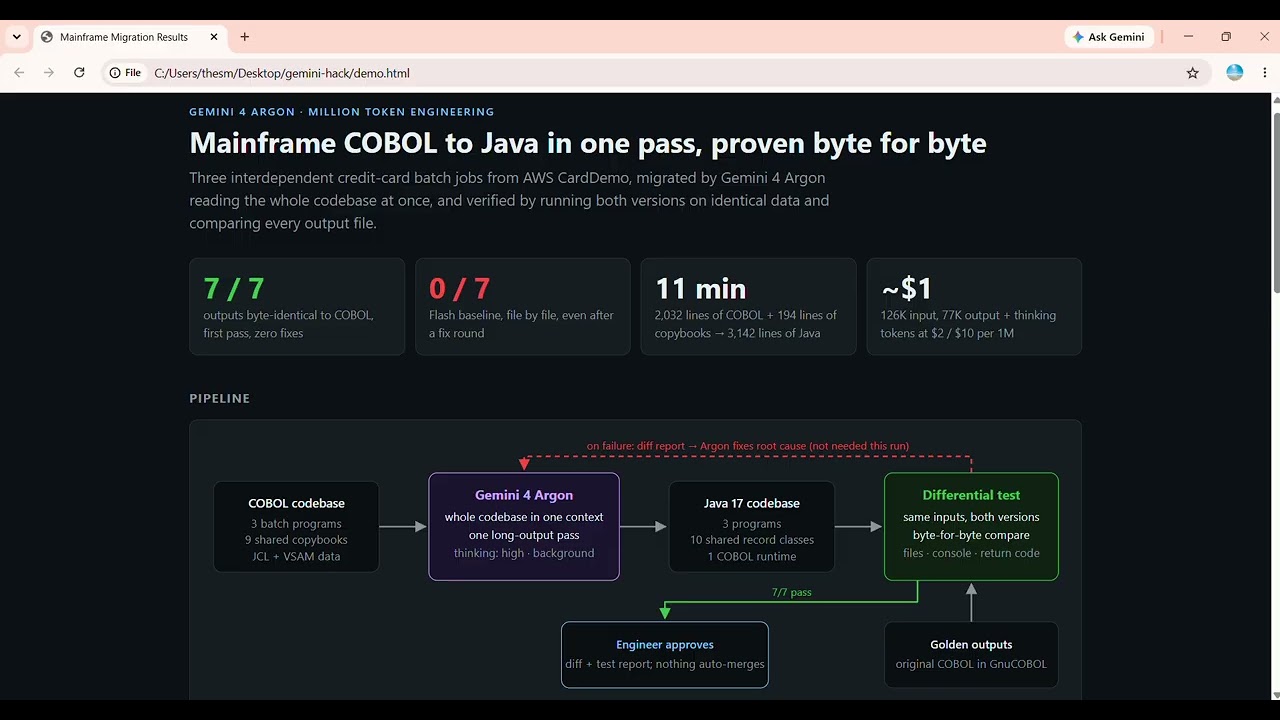The image size is (1280, 720).
Task: Open the tab search dropdown arrow
Action: tap(17, 37)
